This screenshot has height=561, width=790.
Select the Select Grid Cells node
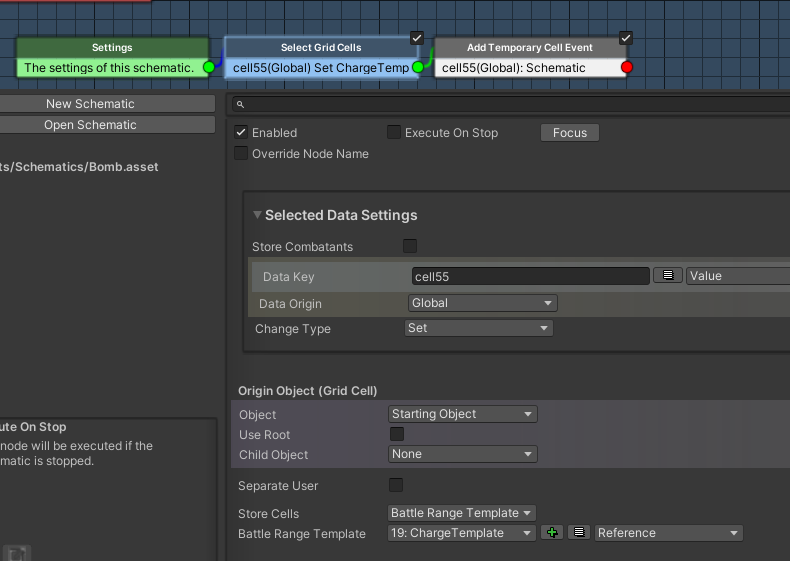321,57
